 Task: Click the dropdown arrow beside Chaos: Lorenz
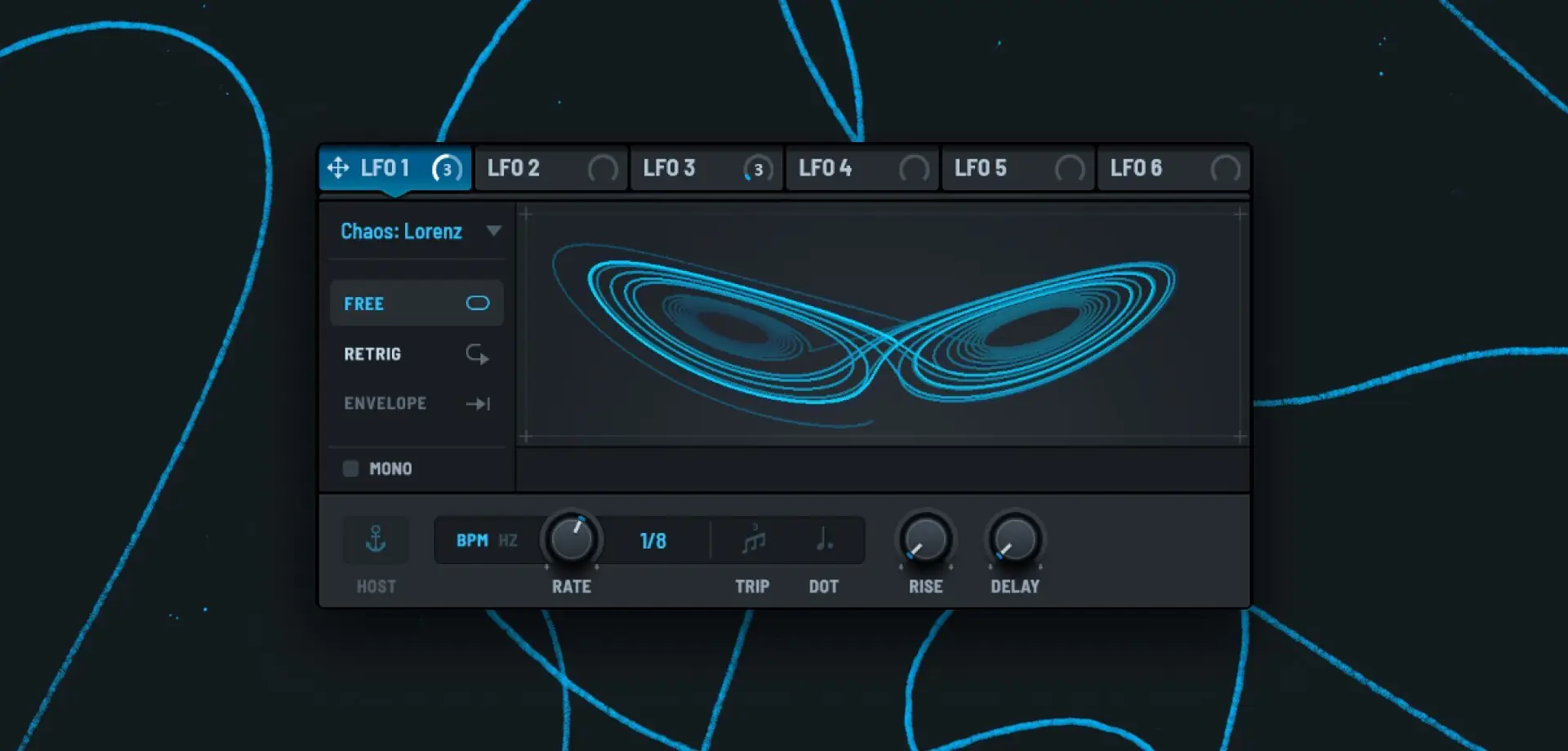click(x=493, y=231)
